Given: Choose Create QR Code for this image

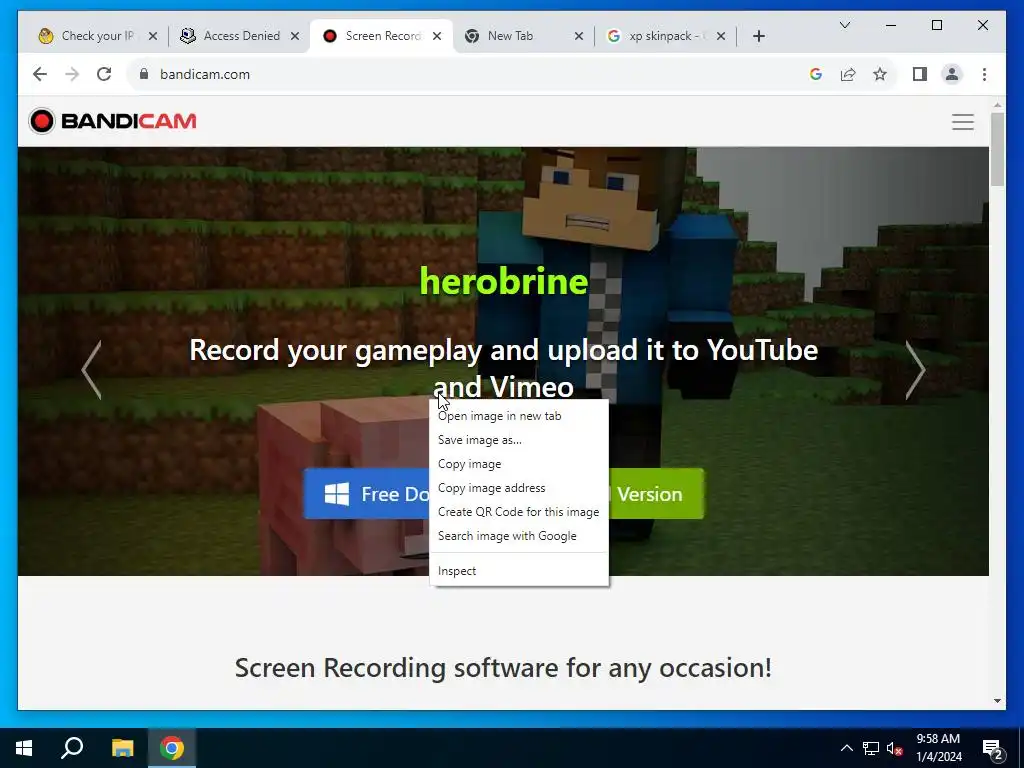Looking at the screenshot, I should 519,512.
